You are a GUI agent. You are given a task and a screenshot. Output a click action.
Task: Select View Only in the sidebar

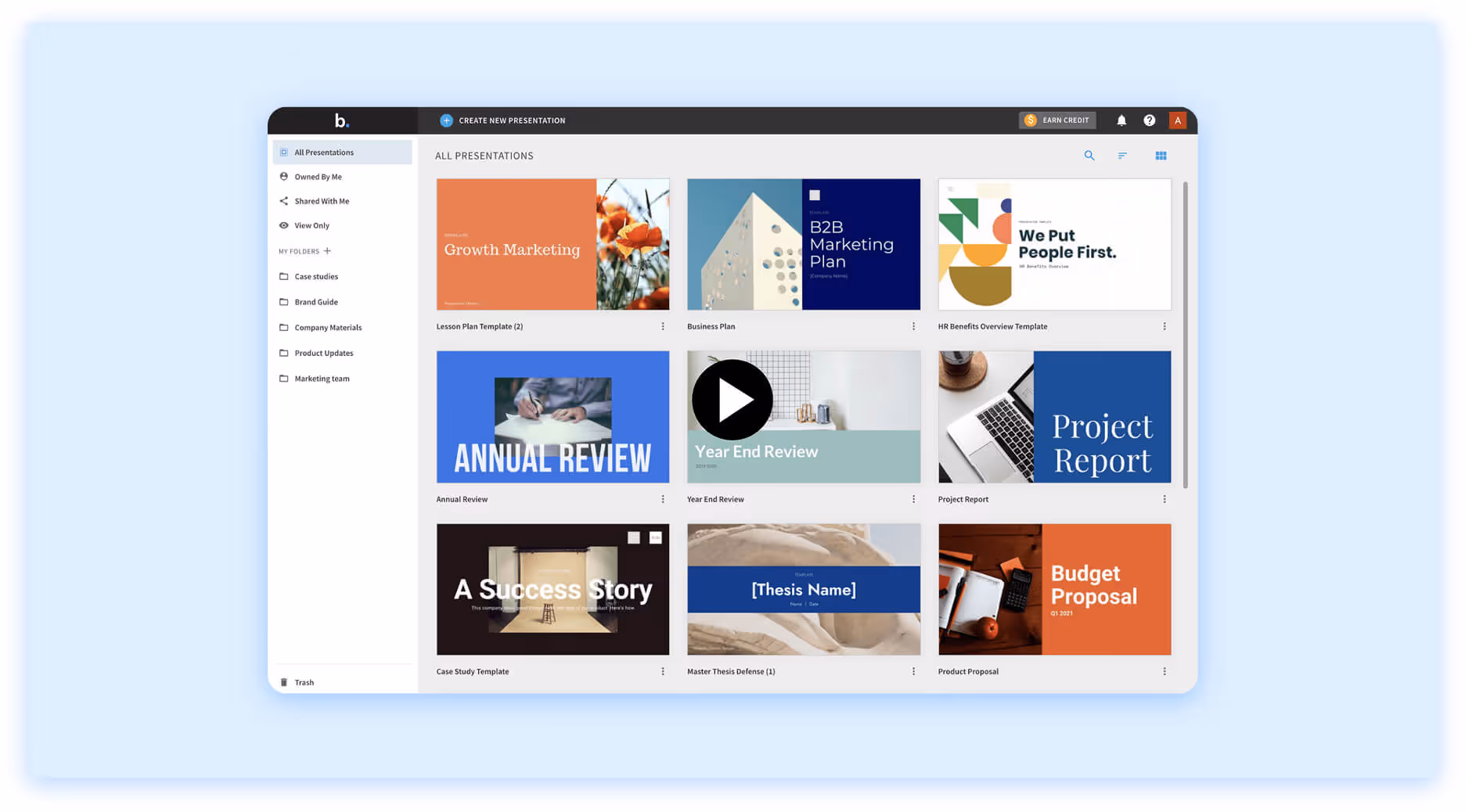point(312,225)
